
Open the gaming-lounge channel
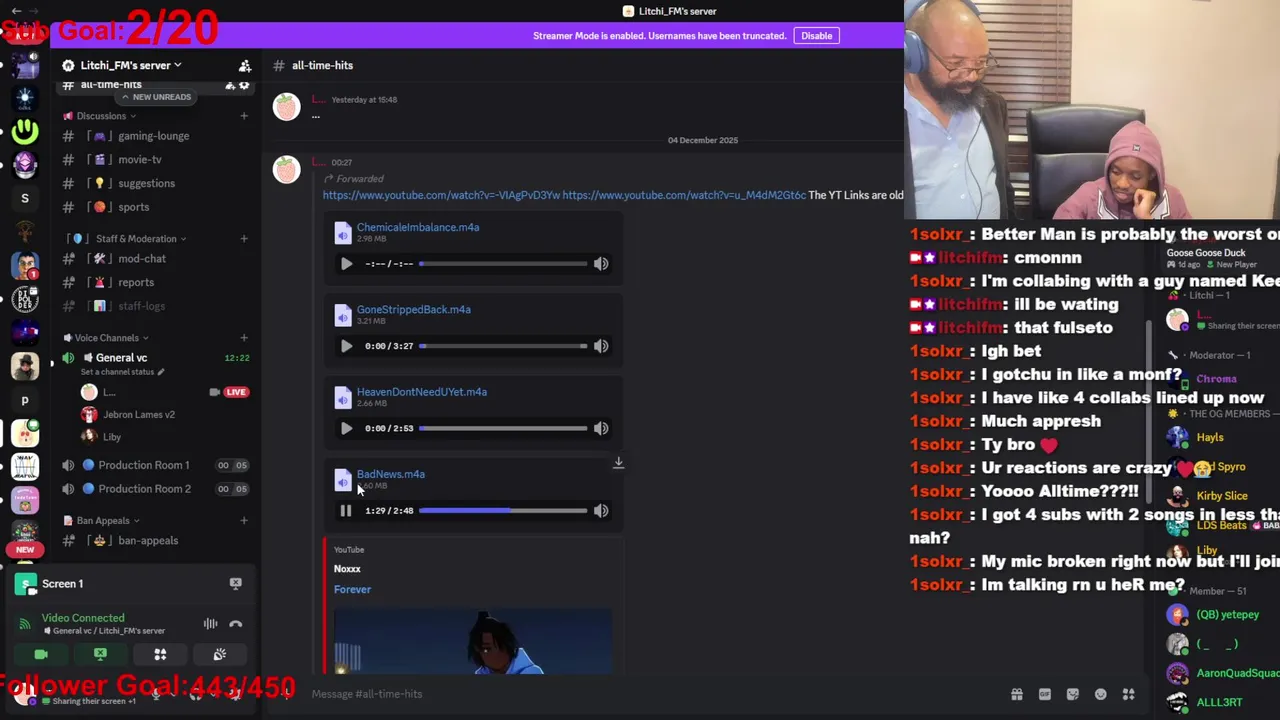pyautogui.click(x=153, y=136)
